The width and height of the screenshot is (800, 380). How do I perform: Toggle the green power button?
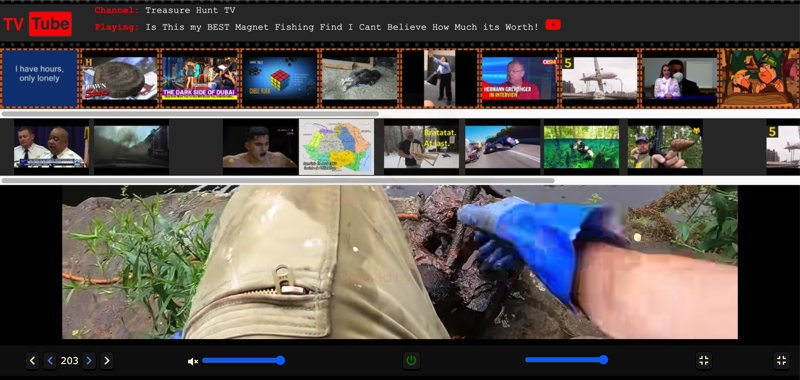411,360
